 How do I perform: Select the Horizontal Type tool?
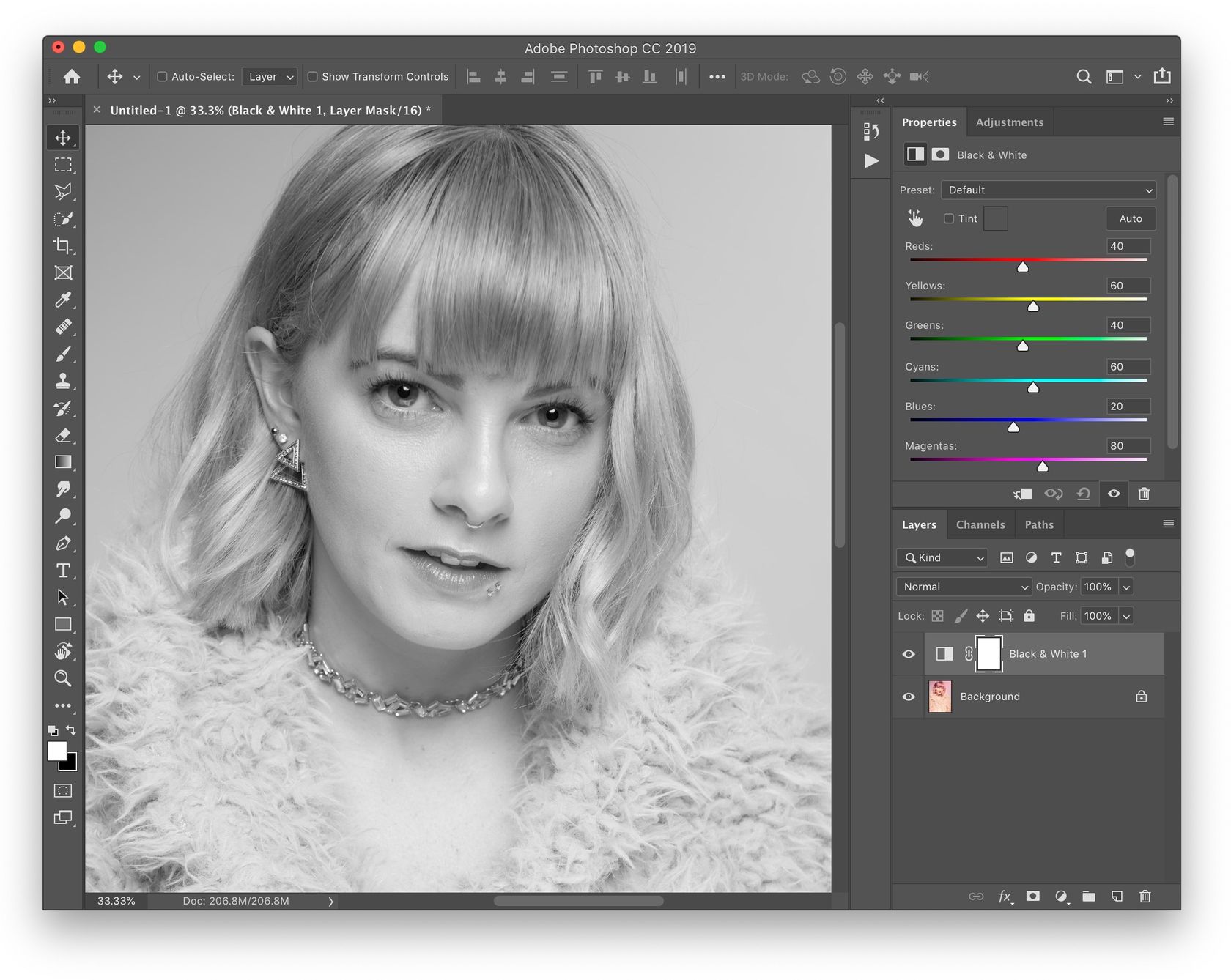pos(63,570)
